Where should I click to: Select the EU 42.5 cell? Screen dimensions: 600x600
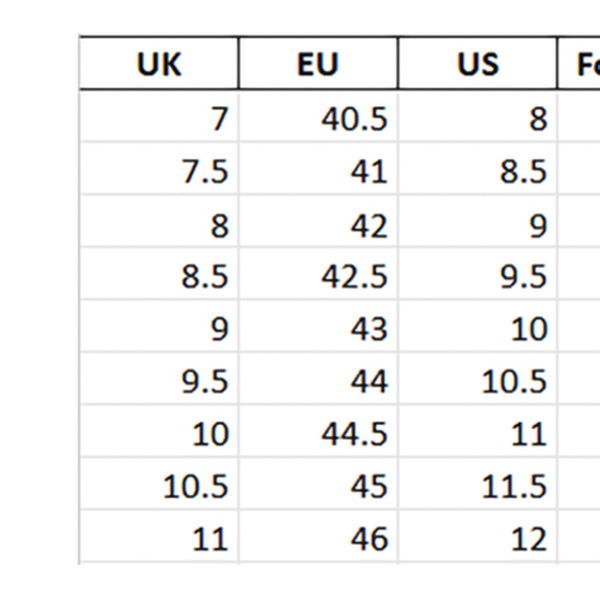pos(318,277)
